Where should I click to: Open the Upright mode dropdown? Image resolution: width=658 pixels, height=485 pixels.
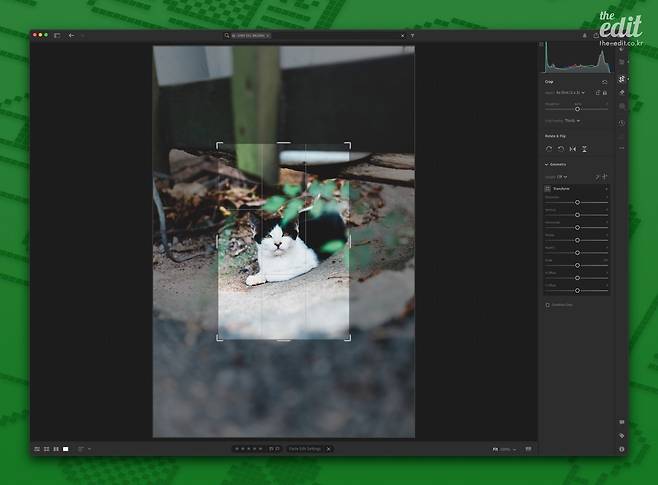562,176
